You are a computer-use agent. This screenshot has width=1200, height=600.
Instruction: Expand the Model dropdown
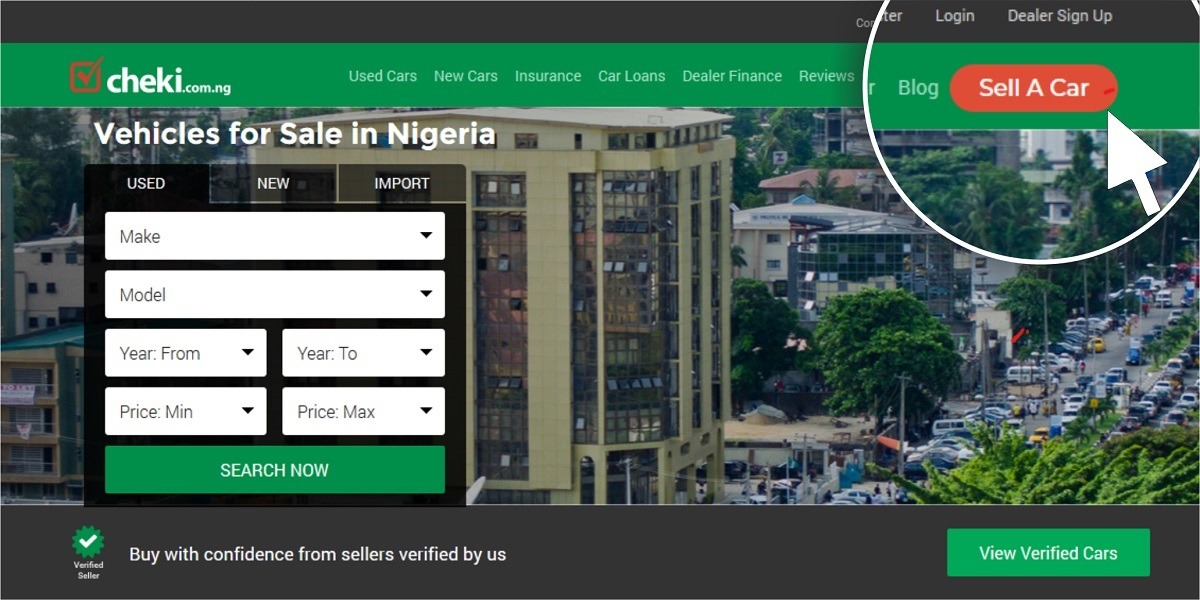pos(275,295)
